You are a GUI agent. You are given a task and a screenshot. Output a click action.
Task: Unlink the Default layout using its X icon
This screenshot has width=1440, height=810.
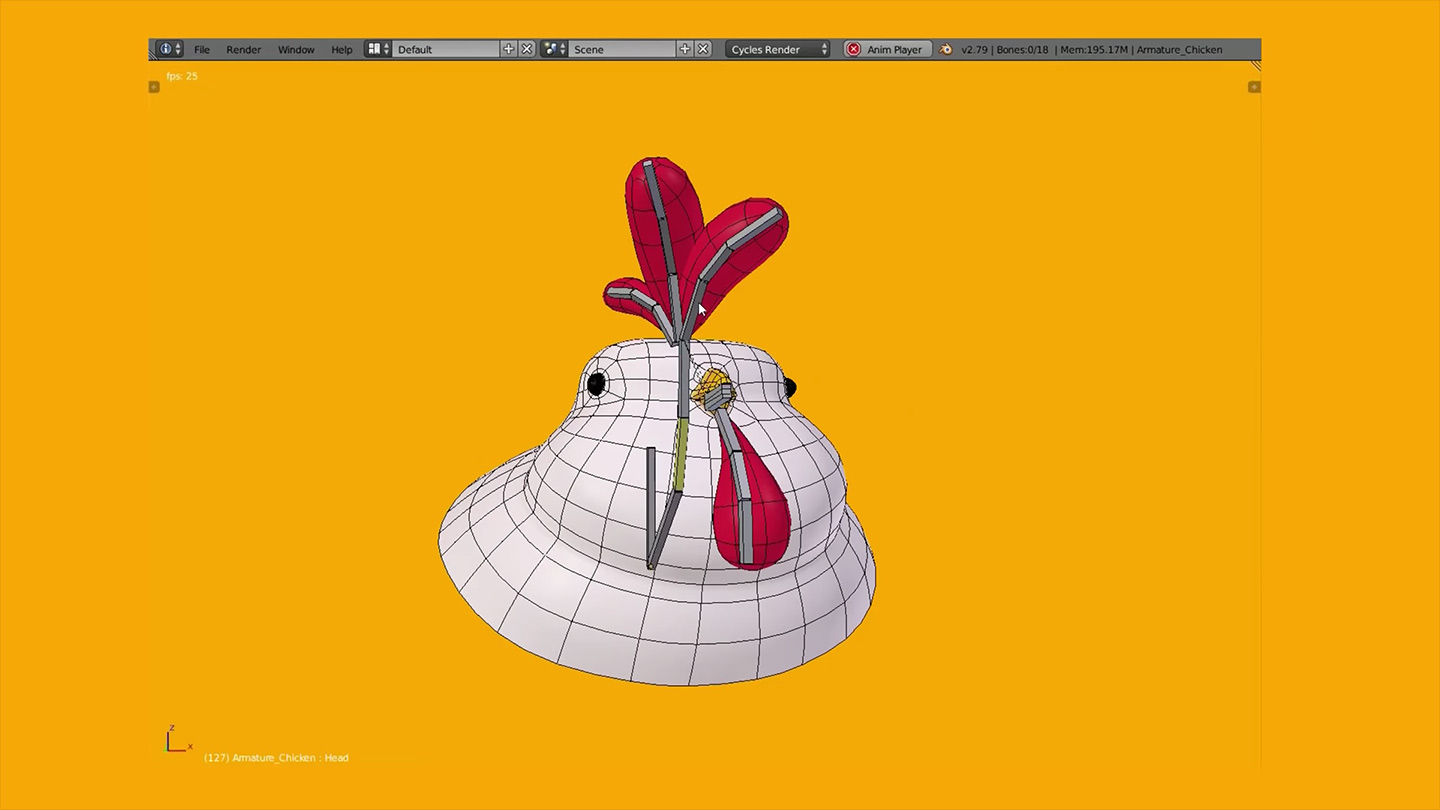pyautogui.click(x=527, y=49)
